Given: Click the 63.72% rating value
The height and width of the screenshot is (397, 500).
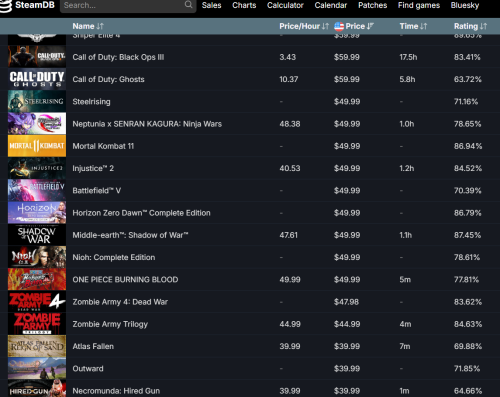Looking at the screenshot, I should (468, 79).
